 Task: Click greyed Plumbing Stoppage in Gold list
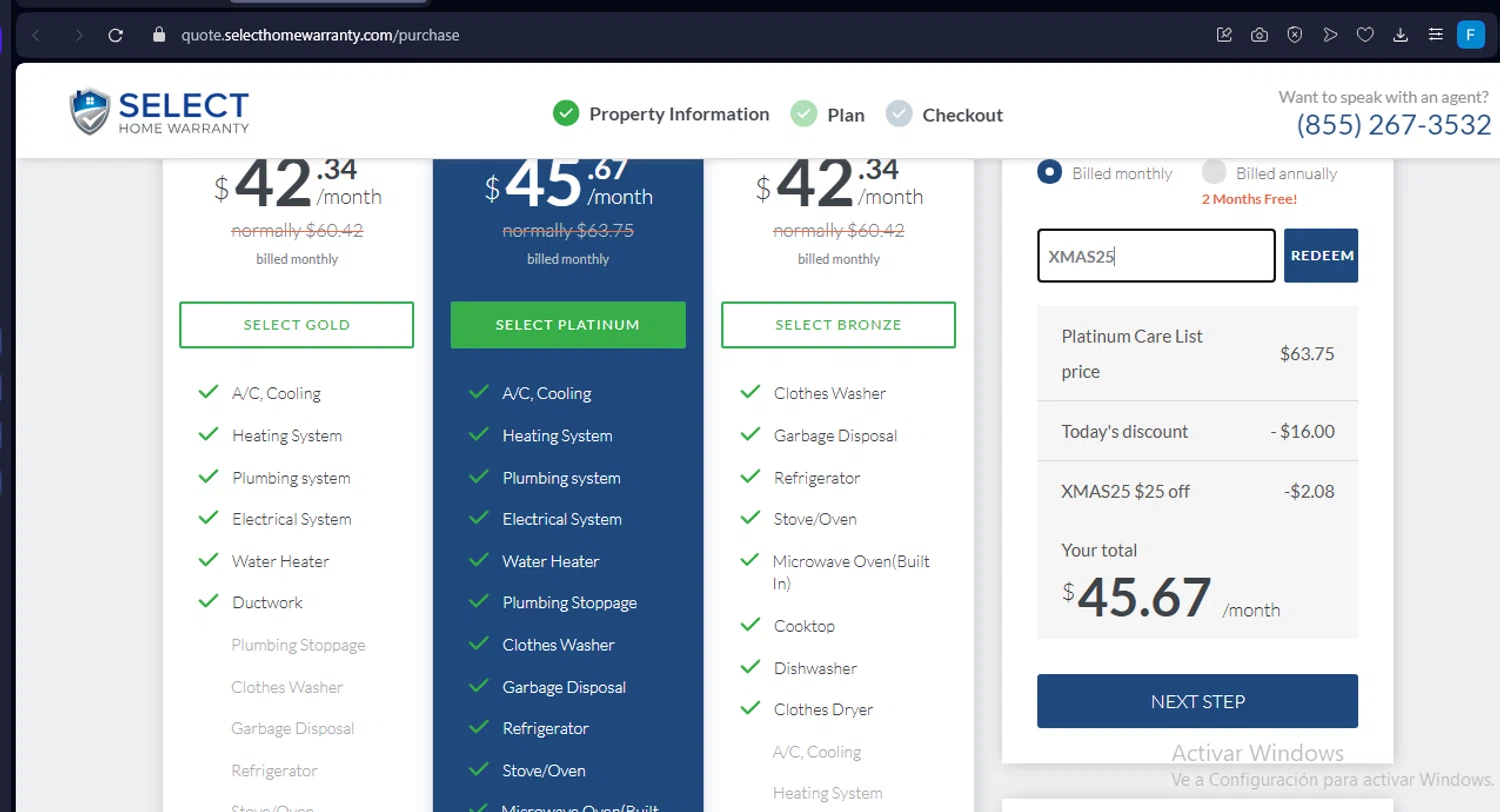point(298,645)
